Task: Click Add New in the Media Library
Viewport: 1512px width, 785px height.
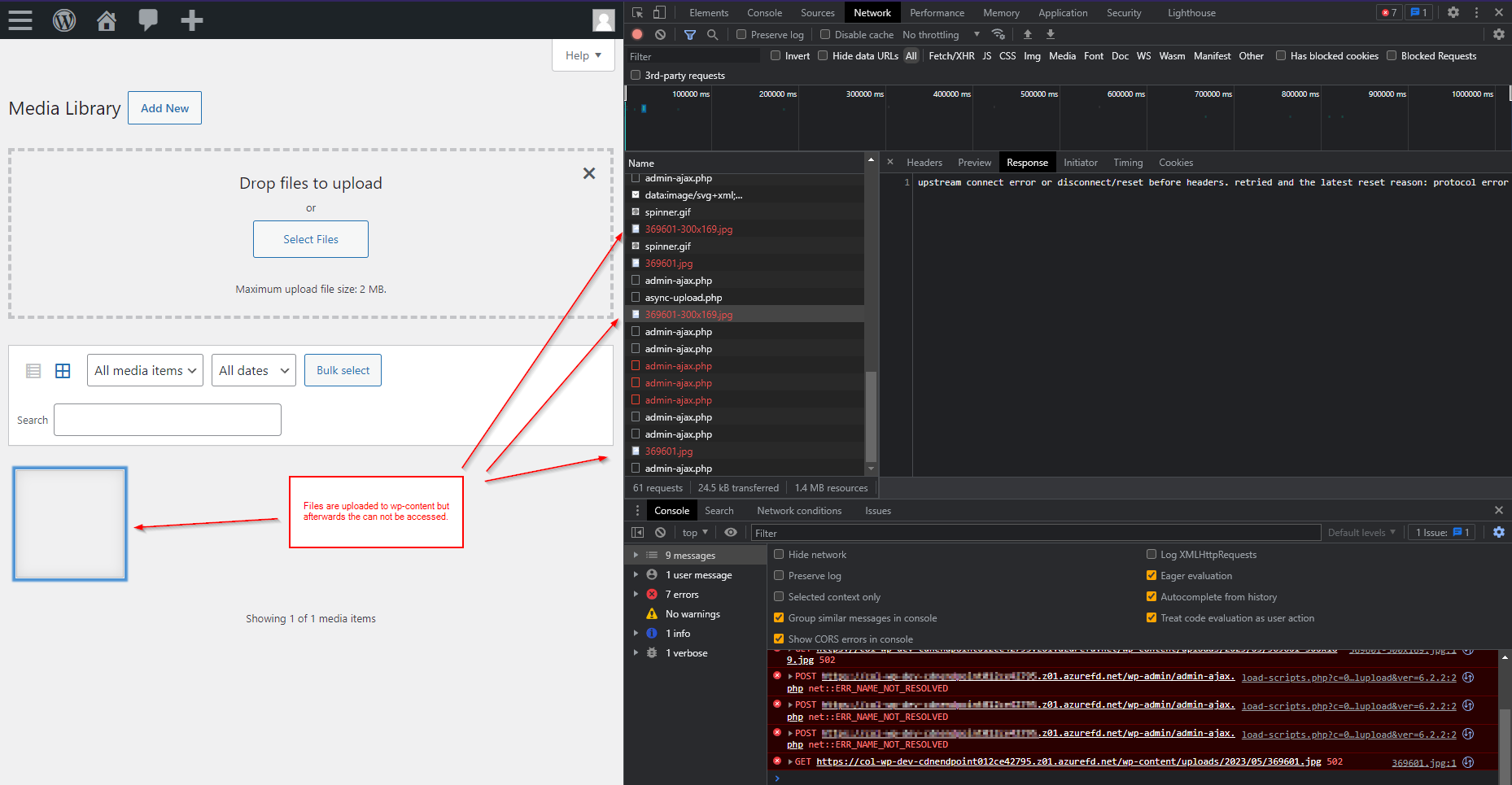Action: point(164,107)
